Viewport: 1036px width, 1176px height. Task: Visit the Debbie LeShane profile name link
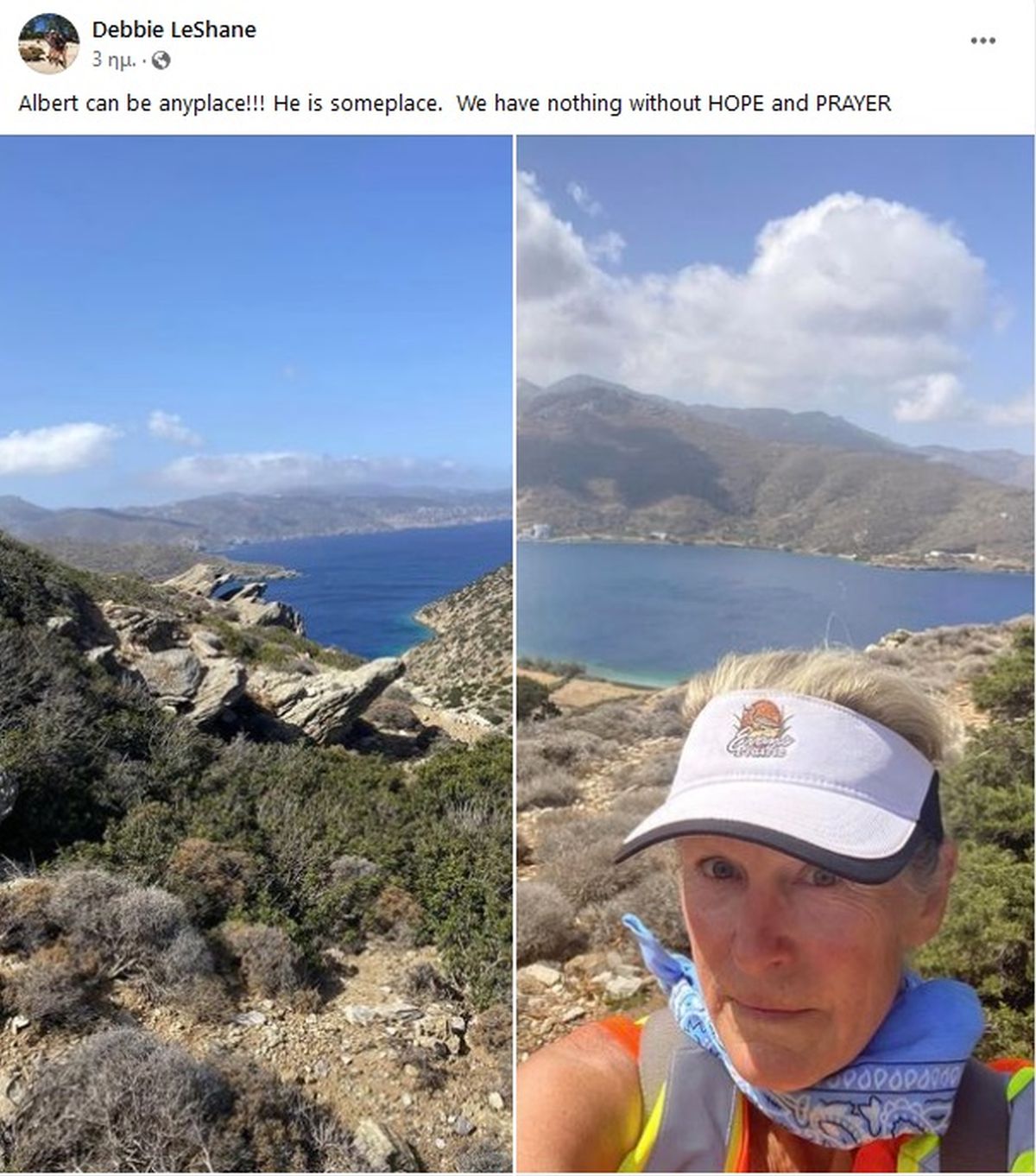click(x=174, y=29)
